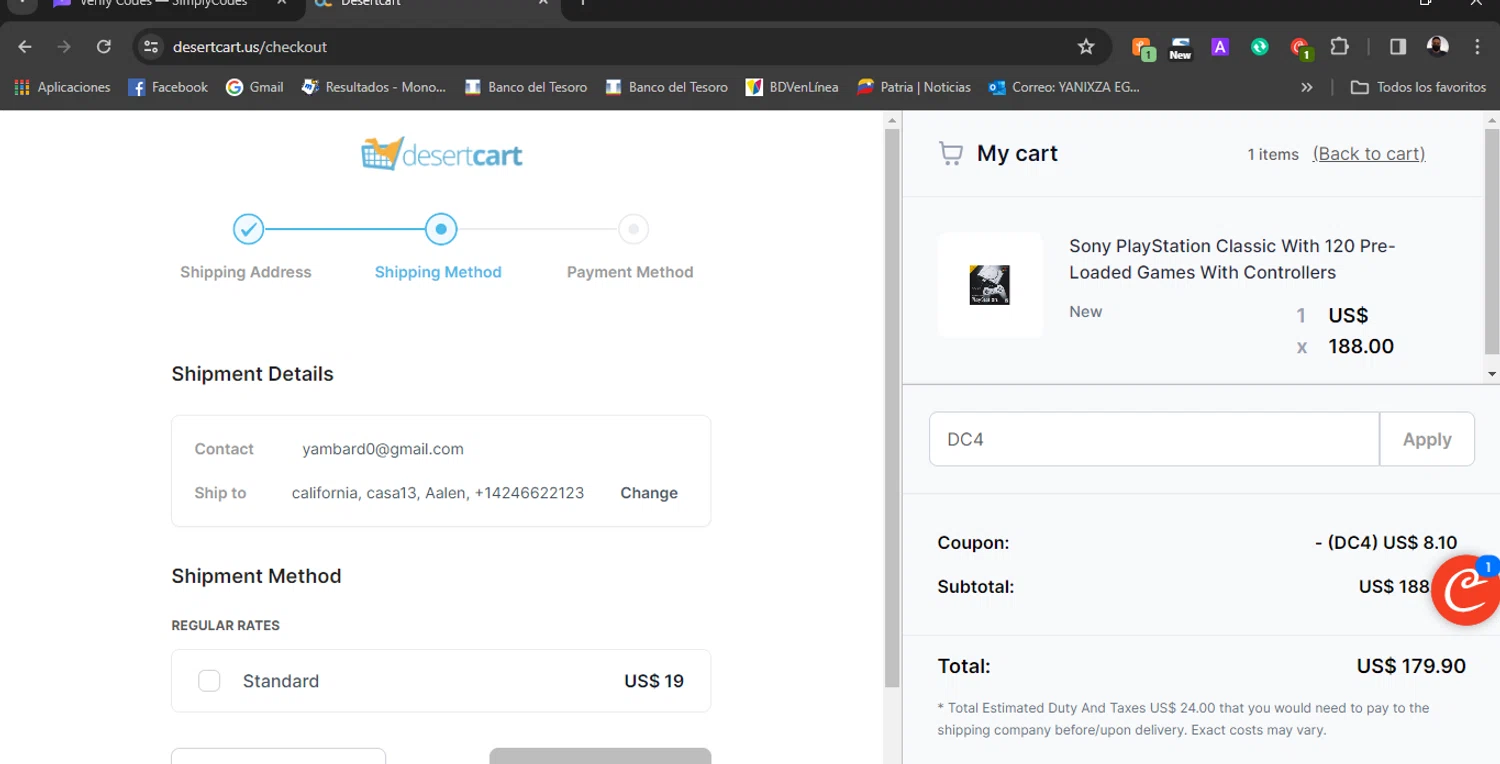Viewport: 1500px width, 764px height.
Task: Click the shopping cart icon beside My cart
Action: point(950,154)
